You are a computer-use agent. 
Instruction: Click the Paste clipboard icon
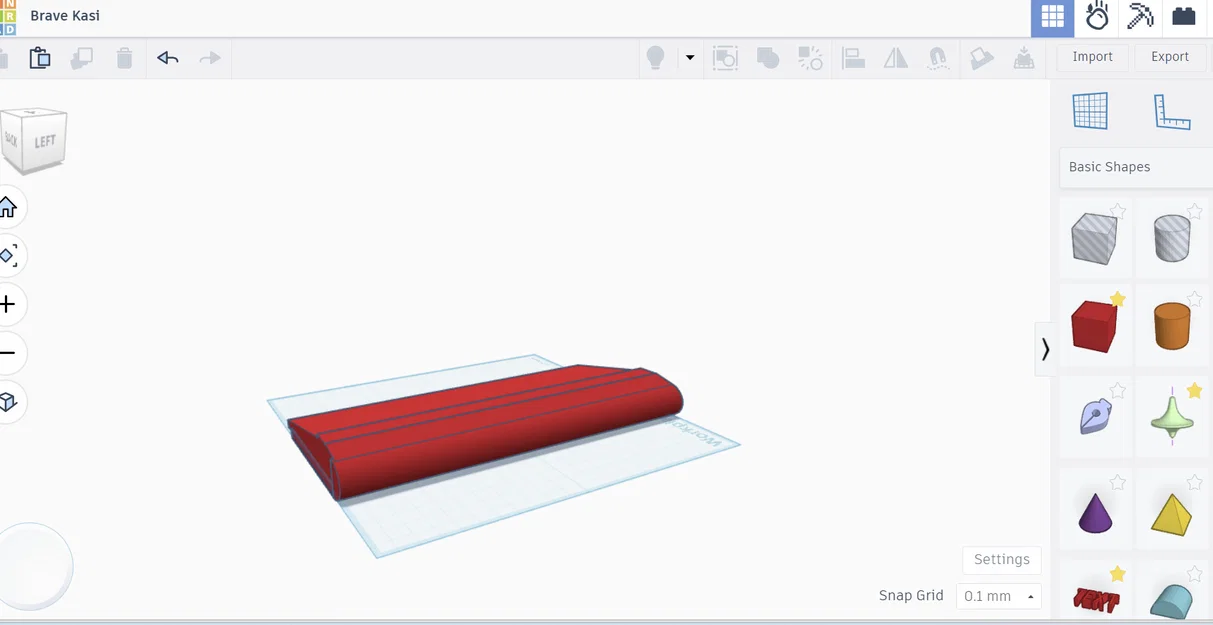pyautogui.click(x=40, y=58)
